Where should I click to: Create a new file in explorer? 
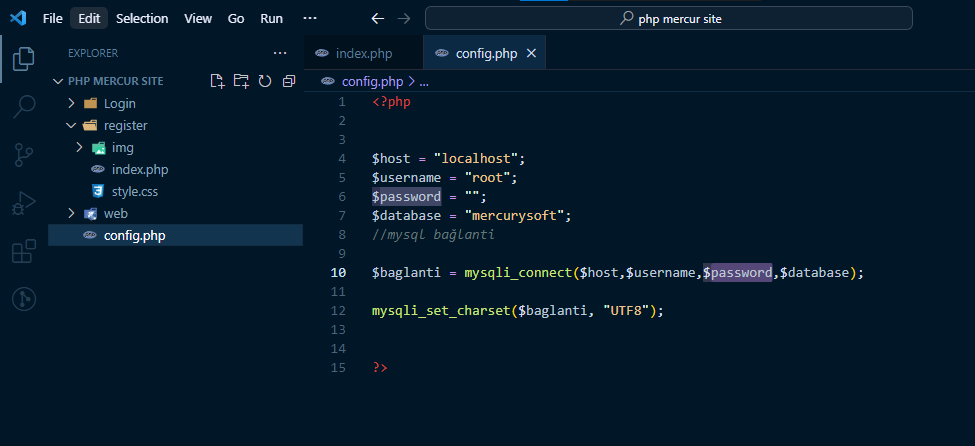click(217, 81)
